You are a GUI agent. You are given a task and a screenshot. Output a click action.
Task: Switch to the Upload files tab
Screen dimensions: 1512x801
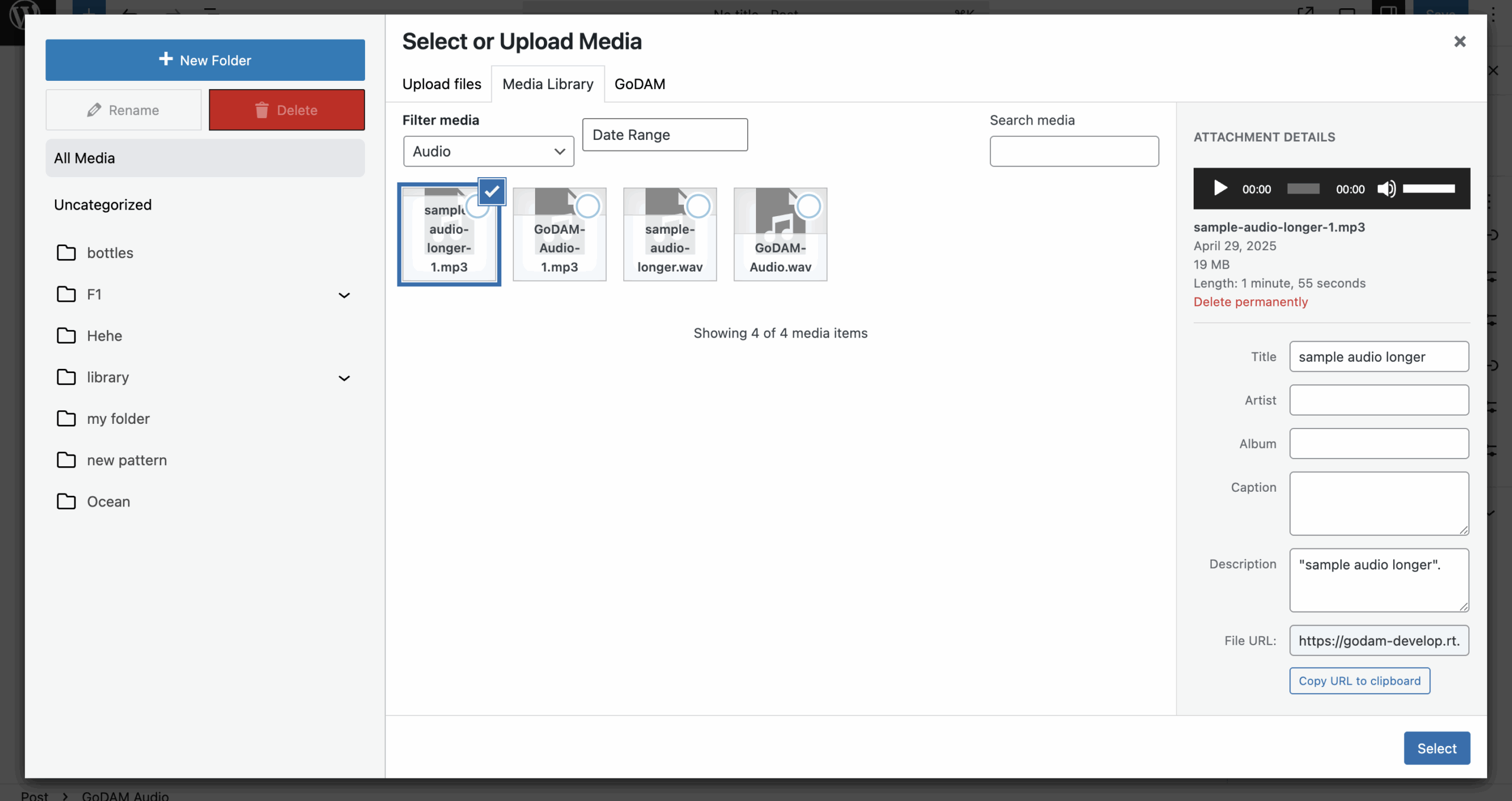coord(441,84)
